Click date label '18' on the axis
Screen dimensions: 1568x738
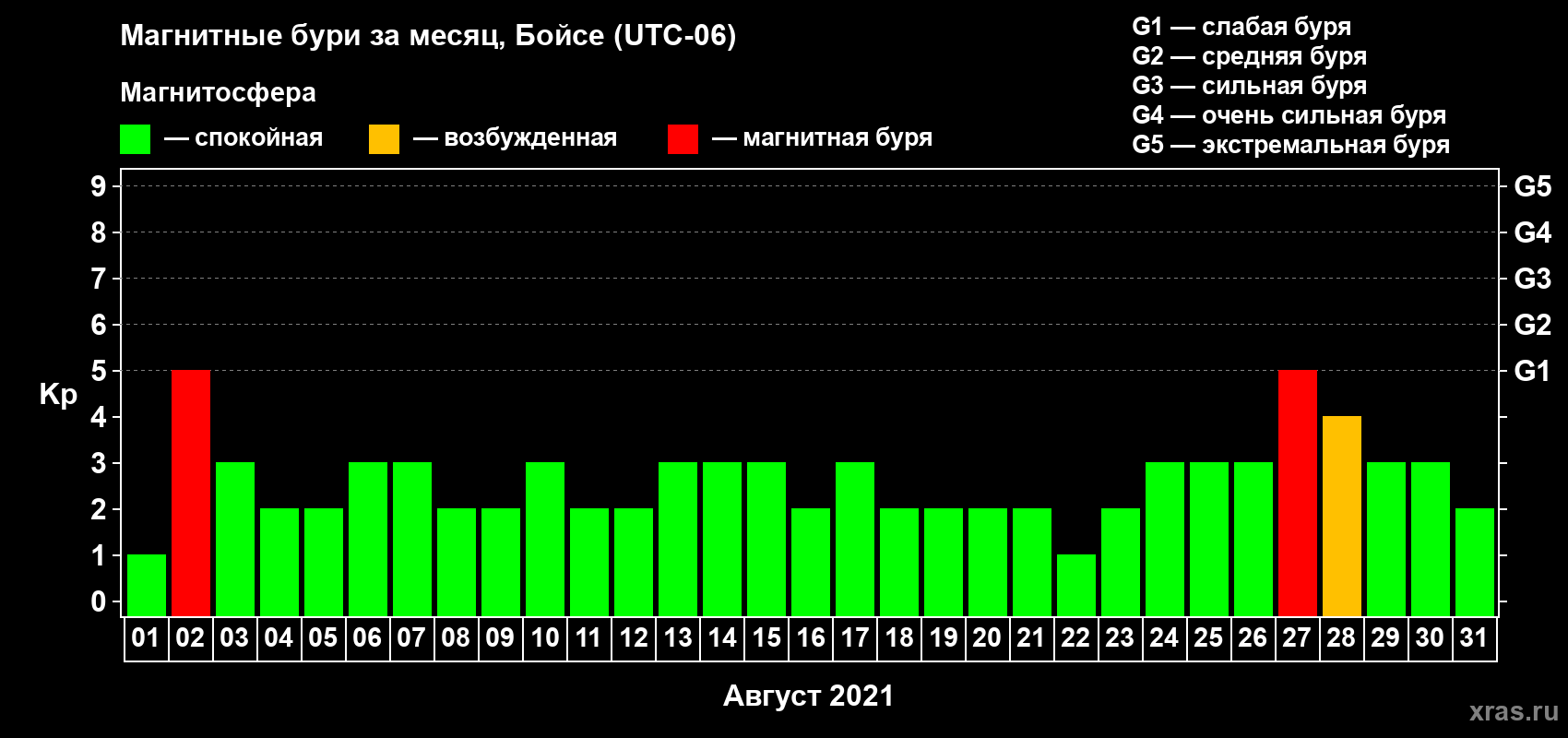(x=898, y=637)
